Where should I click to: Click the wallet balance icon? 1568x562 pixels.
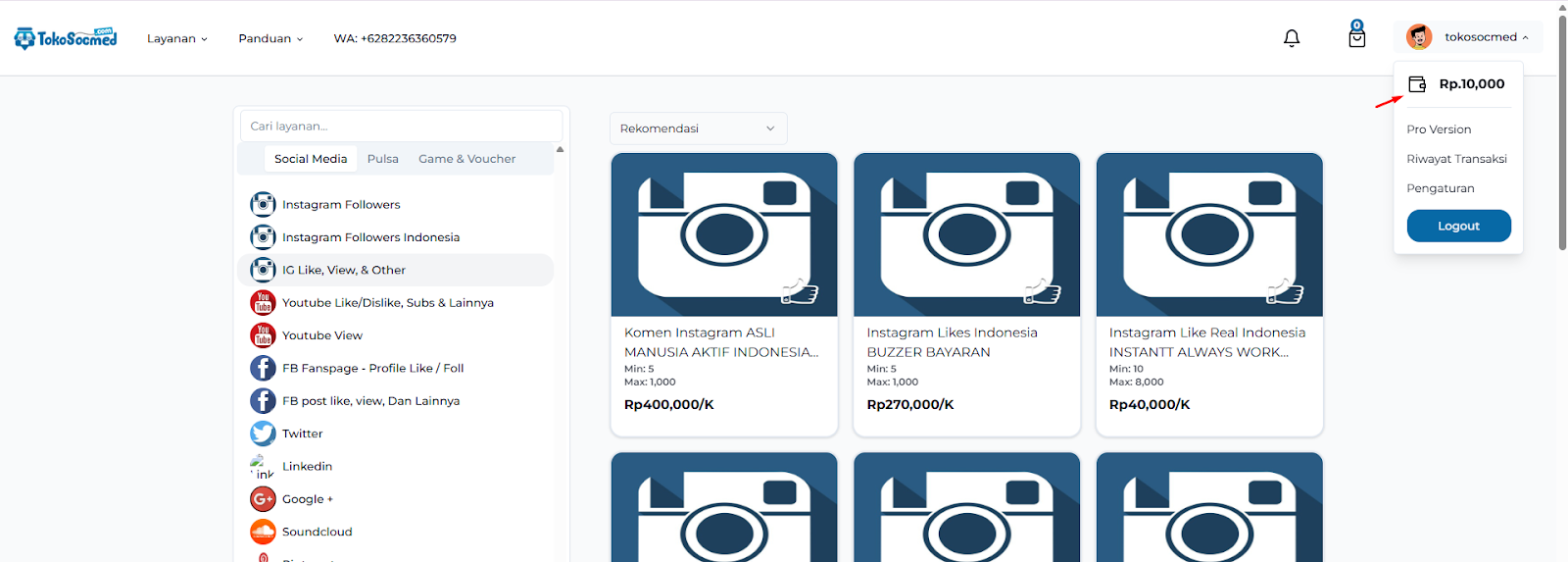[x=1417, y=84]
